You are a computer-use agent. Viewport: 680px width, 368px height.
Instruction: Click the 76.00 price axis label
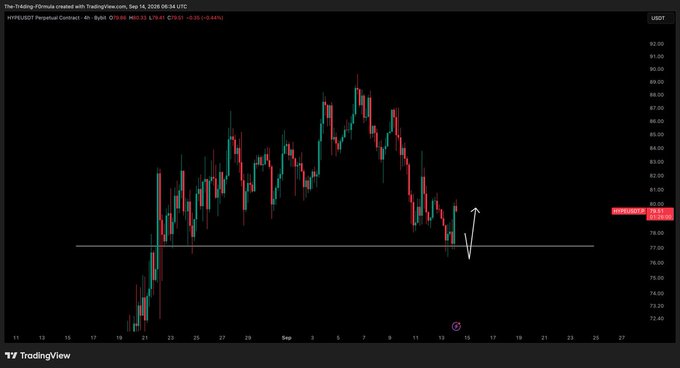tap(657, 263)
